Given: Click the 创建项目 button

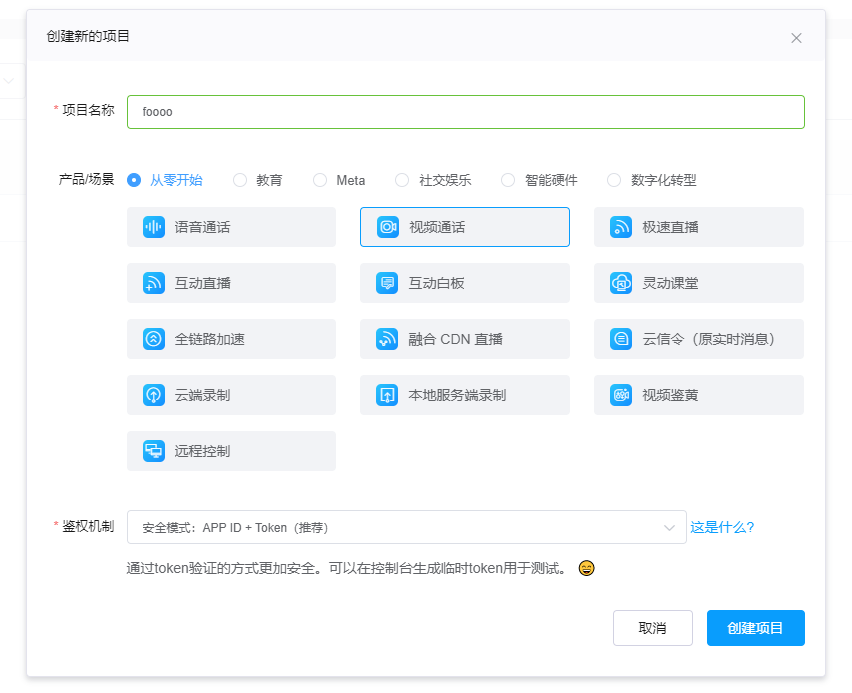Looking at the screenshot, I should tap(755, 628).
